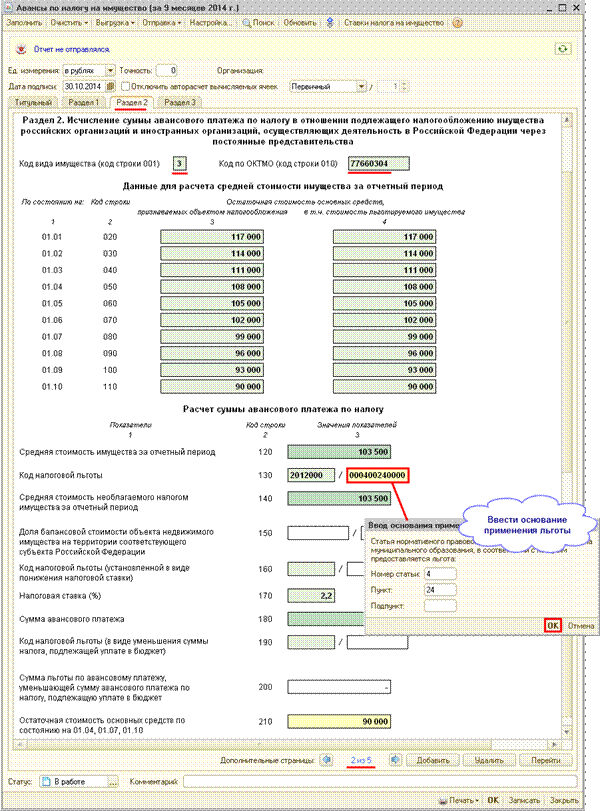Click the Код вида имущества field with 3
600x811 pixels.
[x=179, y=163]
